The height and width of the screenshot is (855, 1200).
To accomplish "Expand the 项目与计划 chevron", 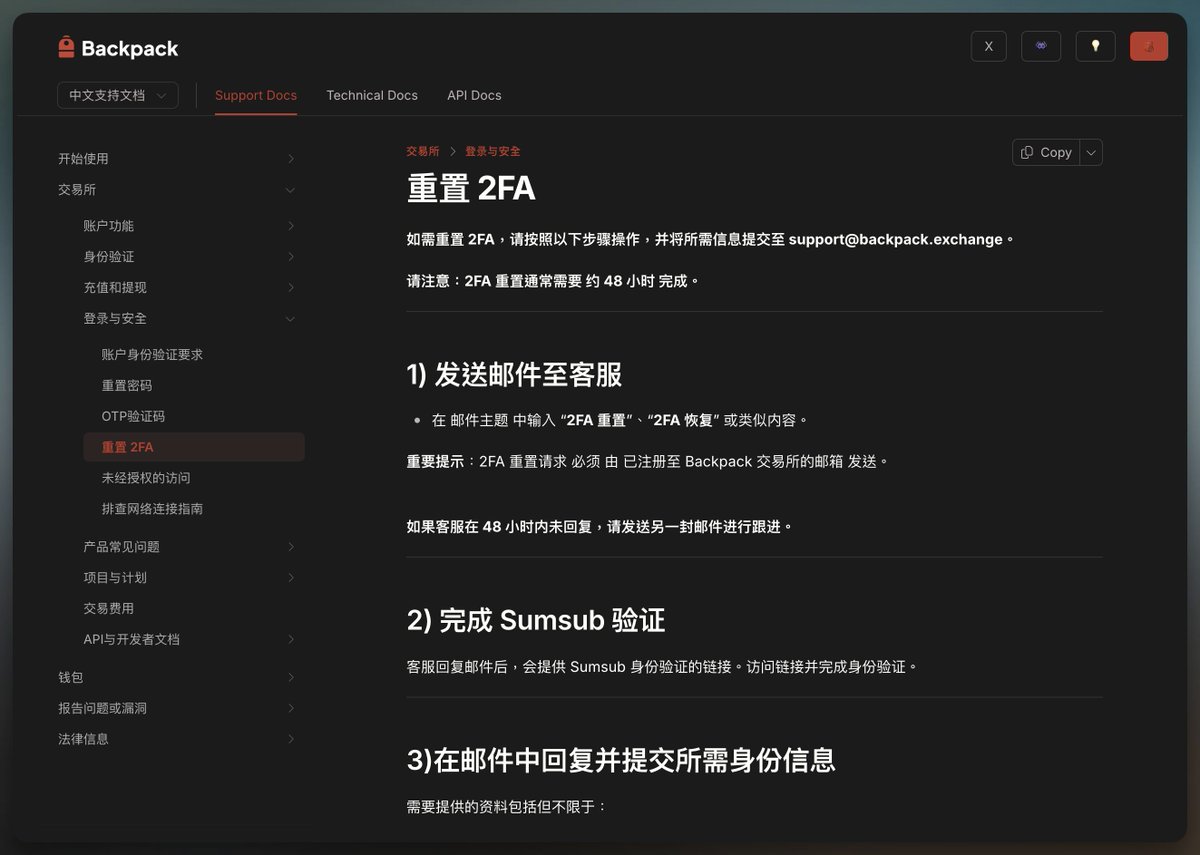I will 291,577.
